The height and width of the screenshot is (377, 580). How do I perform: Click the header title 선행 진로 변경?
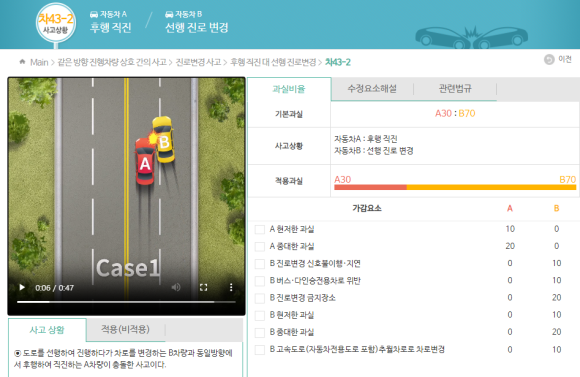(197, 27)
